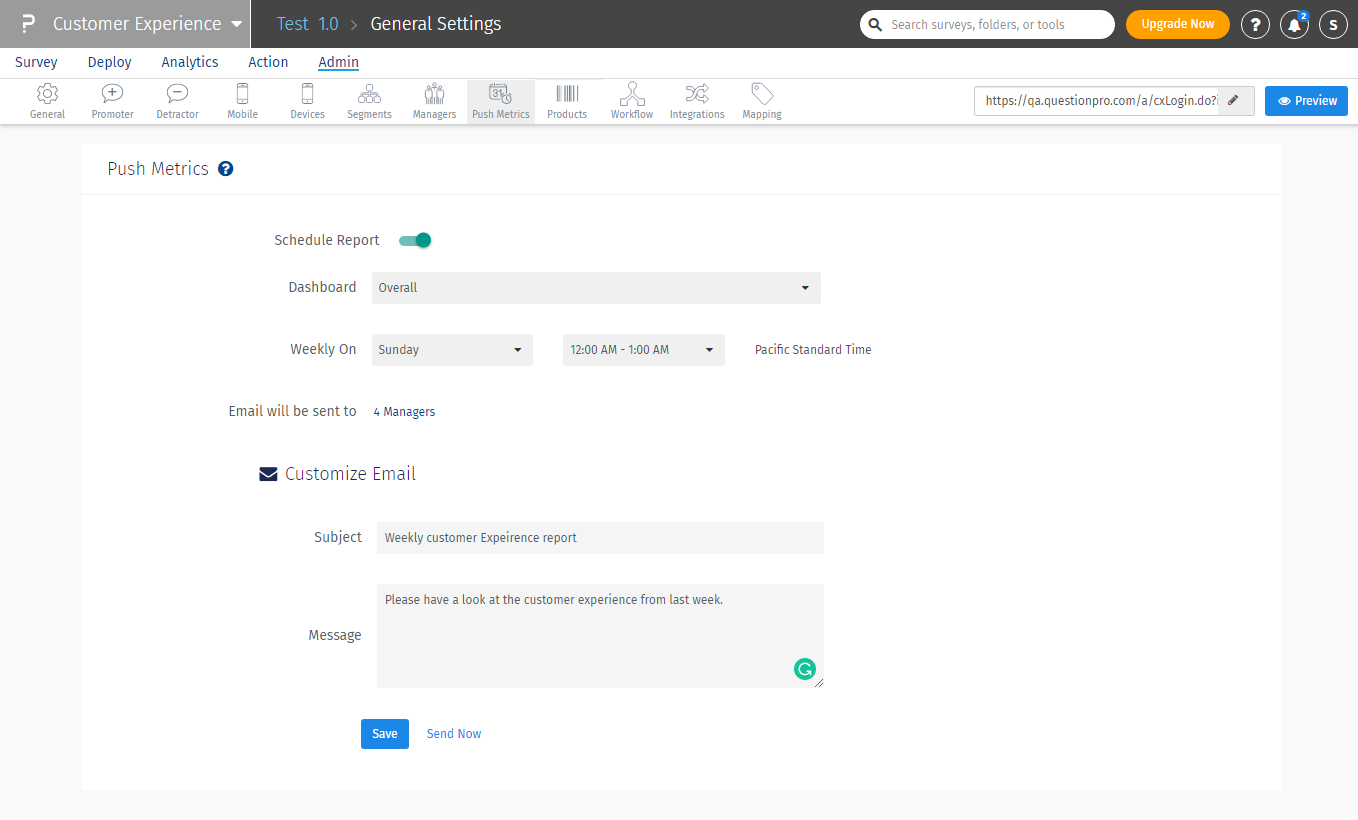Open the 12:00 AM - 1:00 AM time dropdown
The width and height of the screenshot is (1358, 820).
[x=643, y=350]
